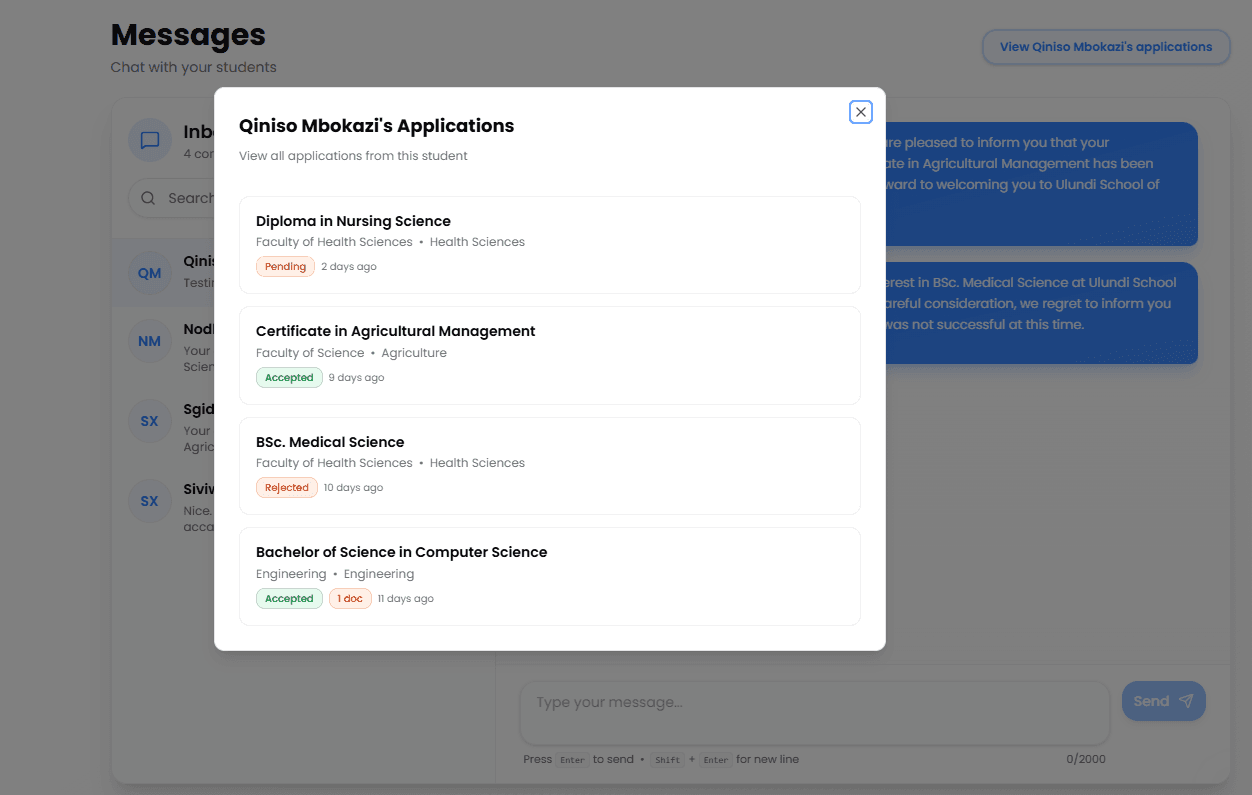This screenshot has height=795, width=1252.
Task: Select Qiniso's QM avatar in the conversation list
Action: click(149, 273)
